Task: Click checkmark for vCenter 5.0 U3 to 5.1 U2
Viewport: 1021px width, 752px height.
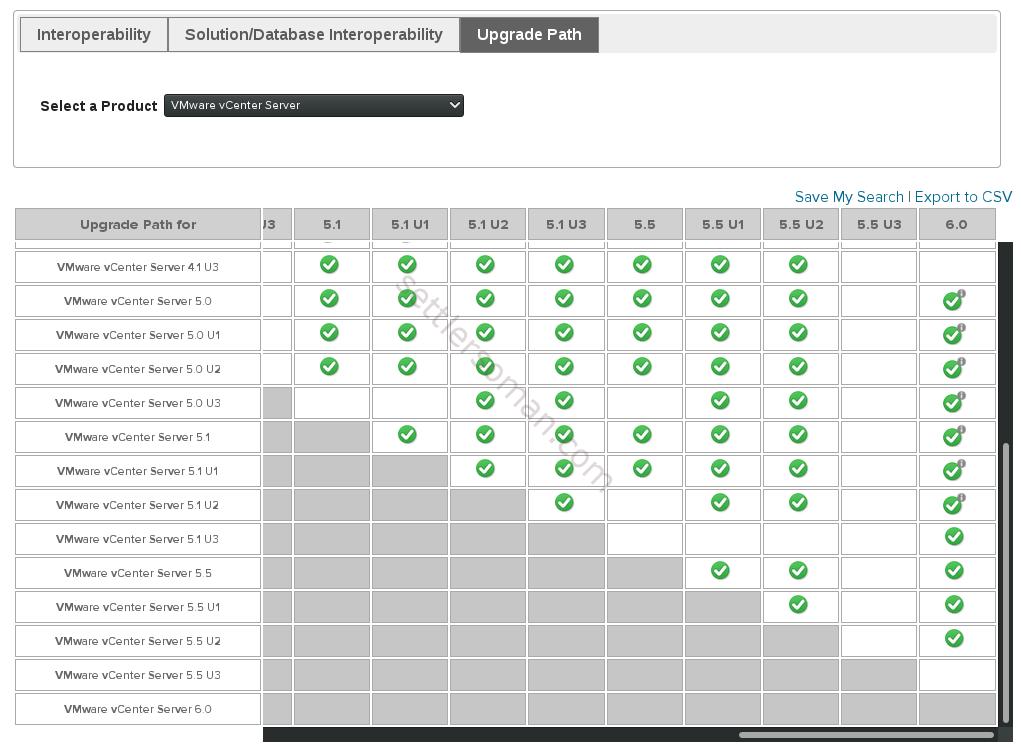Action: click(485, 400)
